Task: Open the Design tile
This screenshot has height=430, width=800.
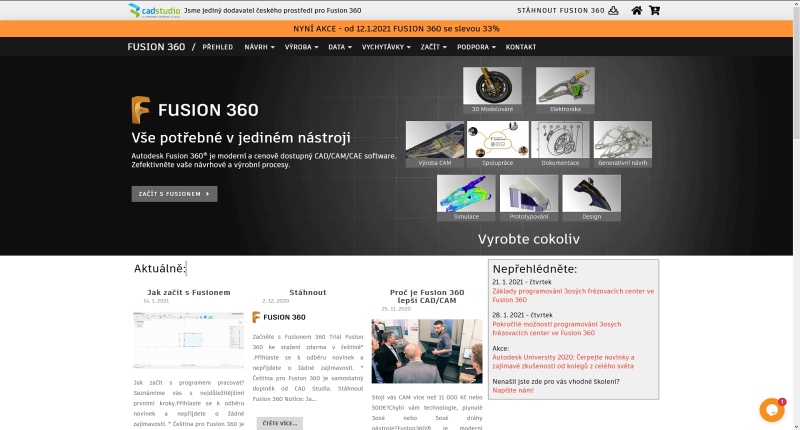Action: click(592, 198)
